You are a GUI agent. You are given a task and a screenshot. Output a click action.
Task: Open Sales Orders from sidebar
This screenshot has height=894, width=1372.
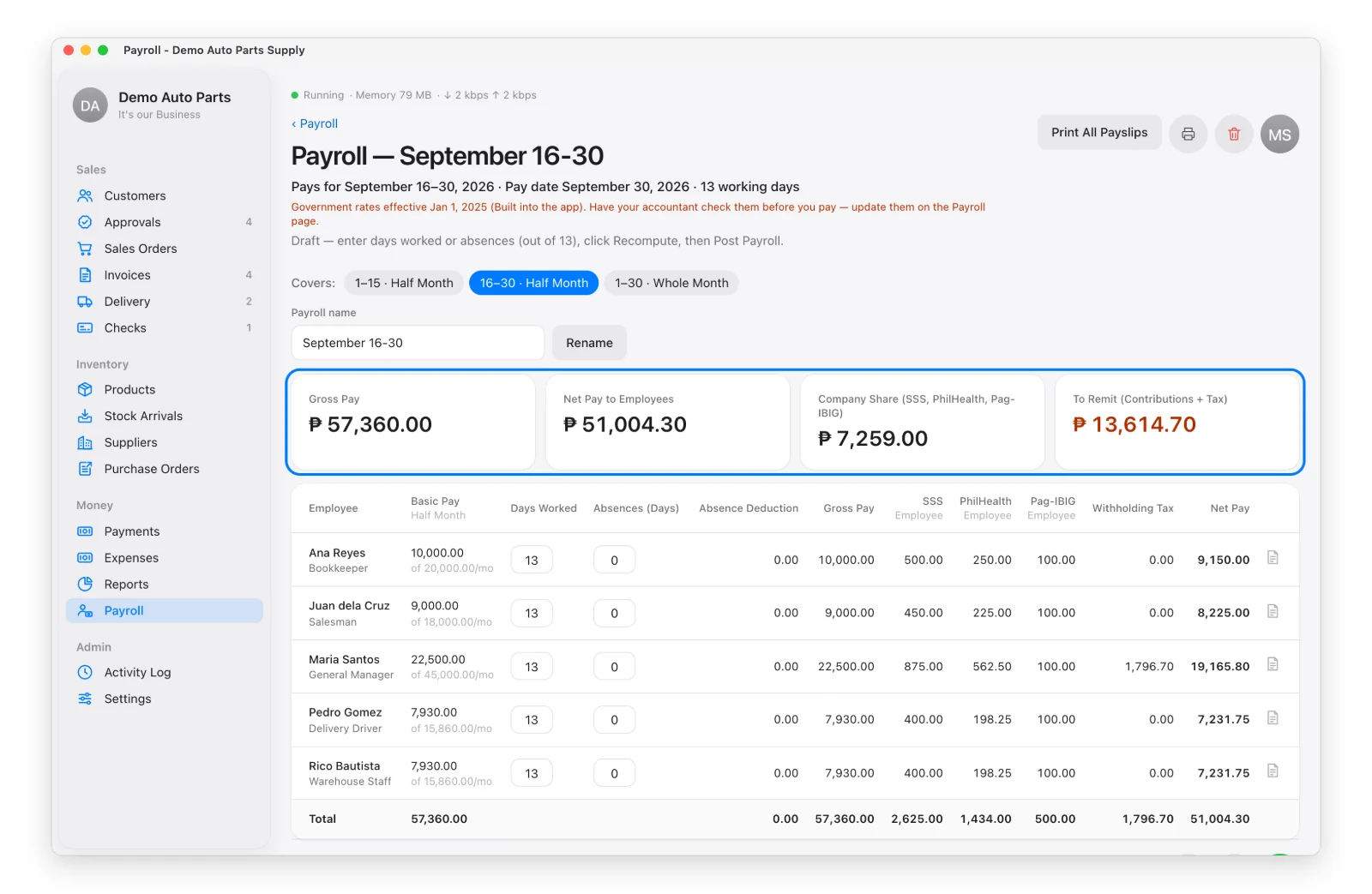[x=164, y=249]
